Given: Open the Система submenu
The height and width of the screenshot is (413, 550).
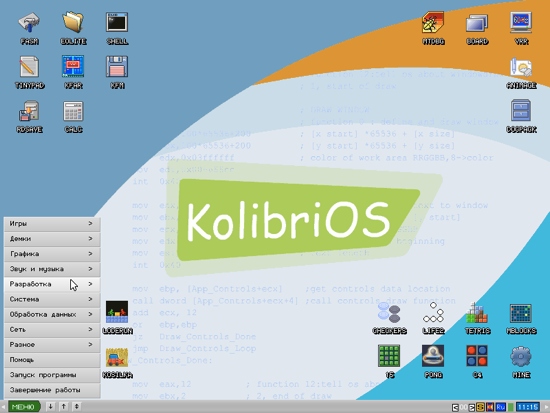Looking at the screenshot, I should coord(52,299).
